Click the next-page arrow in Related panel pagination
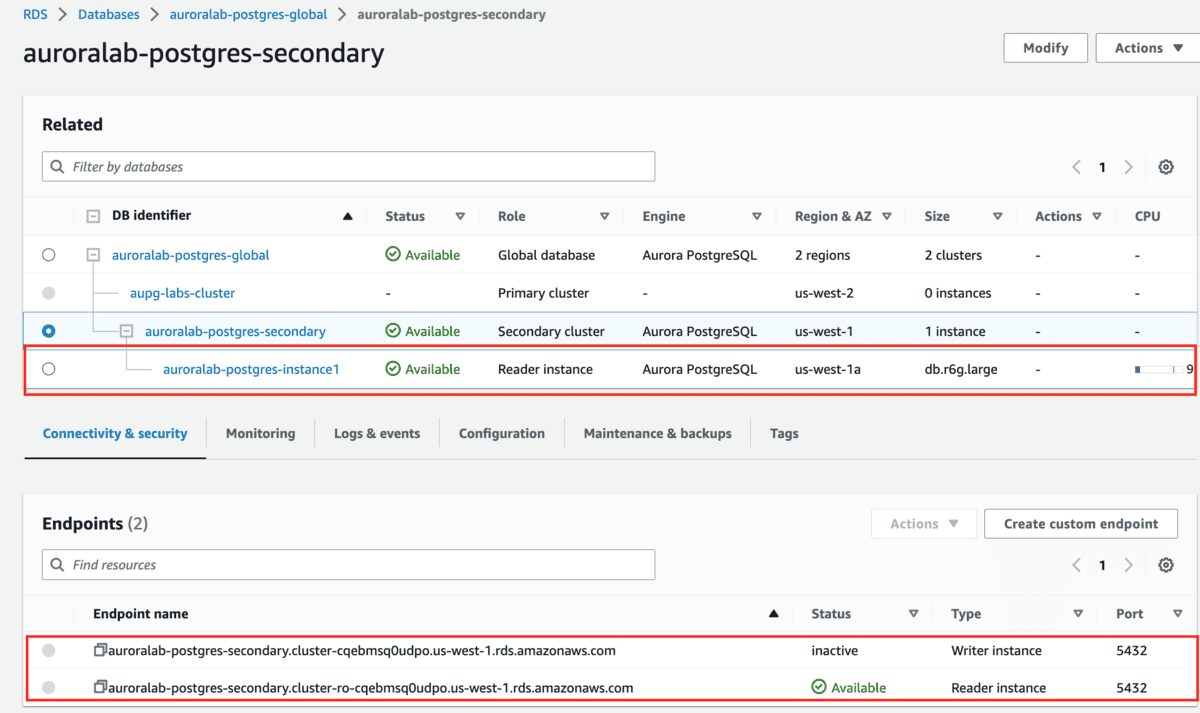 (1128, 167)
